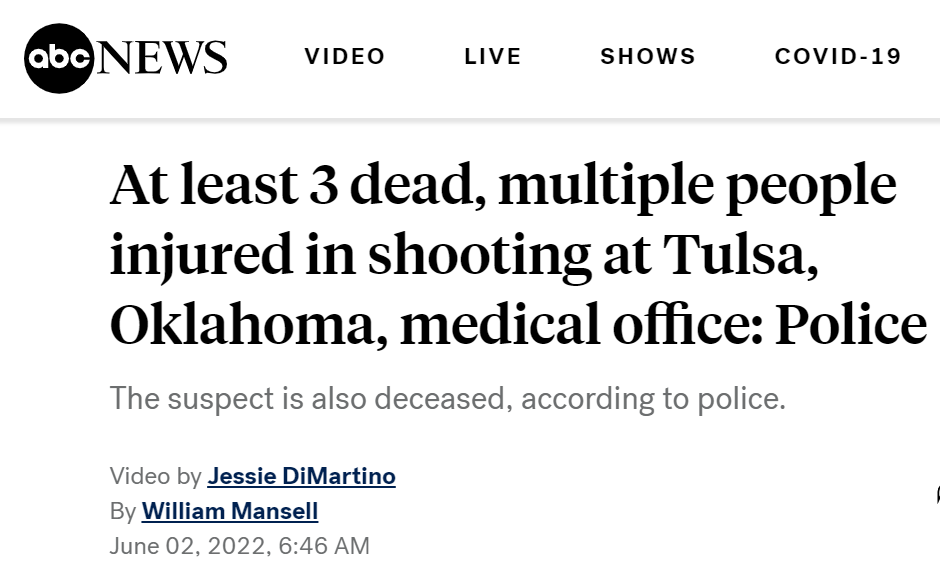Screen dimensions: 940x563
Task: Click the "By" label before William Mansell
Action: click(123, 511)
